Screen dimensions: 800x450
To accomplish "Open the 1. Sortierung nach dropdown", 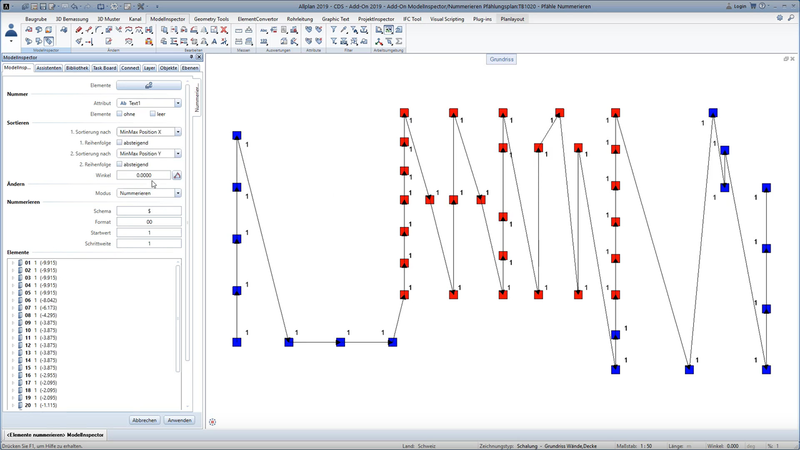I will click(x=177, y=131).
